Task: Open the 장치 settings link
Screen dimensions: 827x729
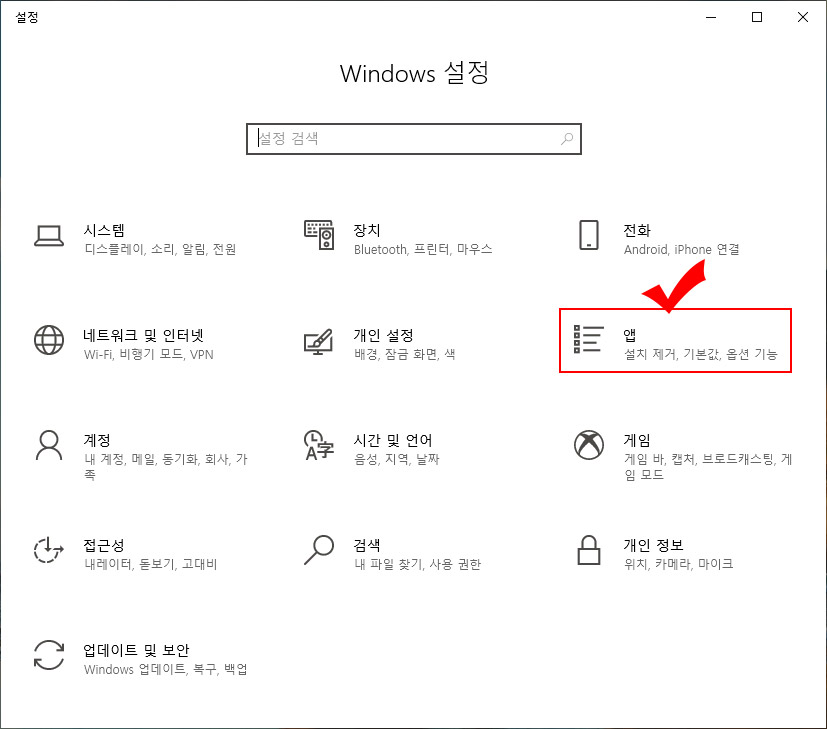Action: (x=367, y=230)
